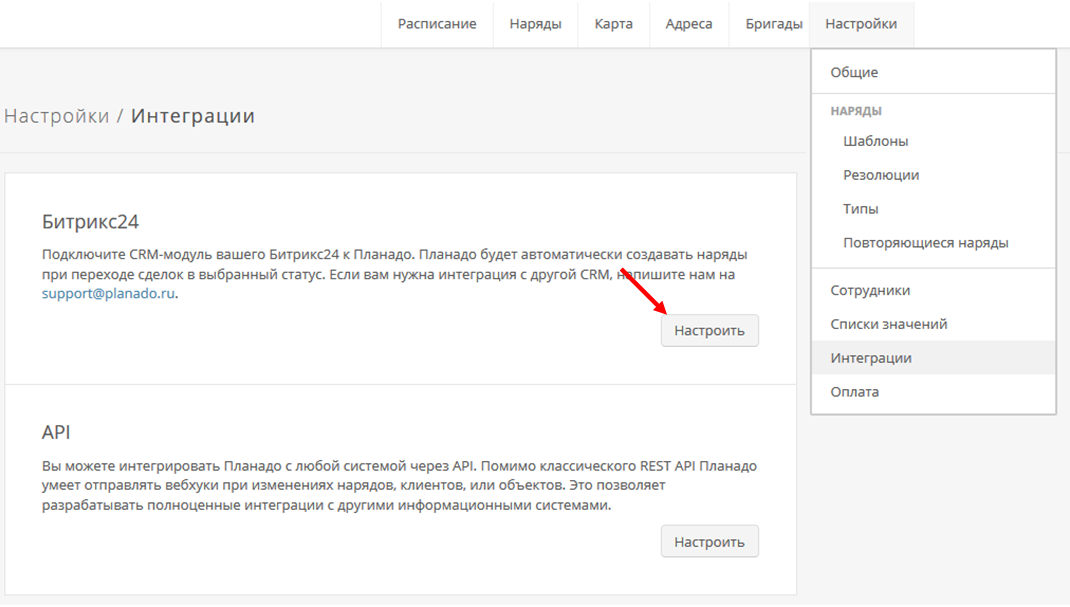Viewport: 1070px width, 607px height.
Task: Click the НАРЯДЫ group label in menu
Action: point(856,111)
